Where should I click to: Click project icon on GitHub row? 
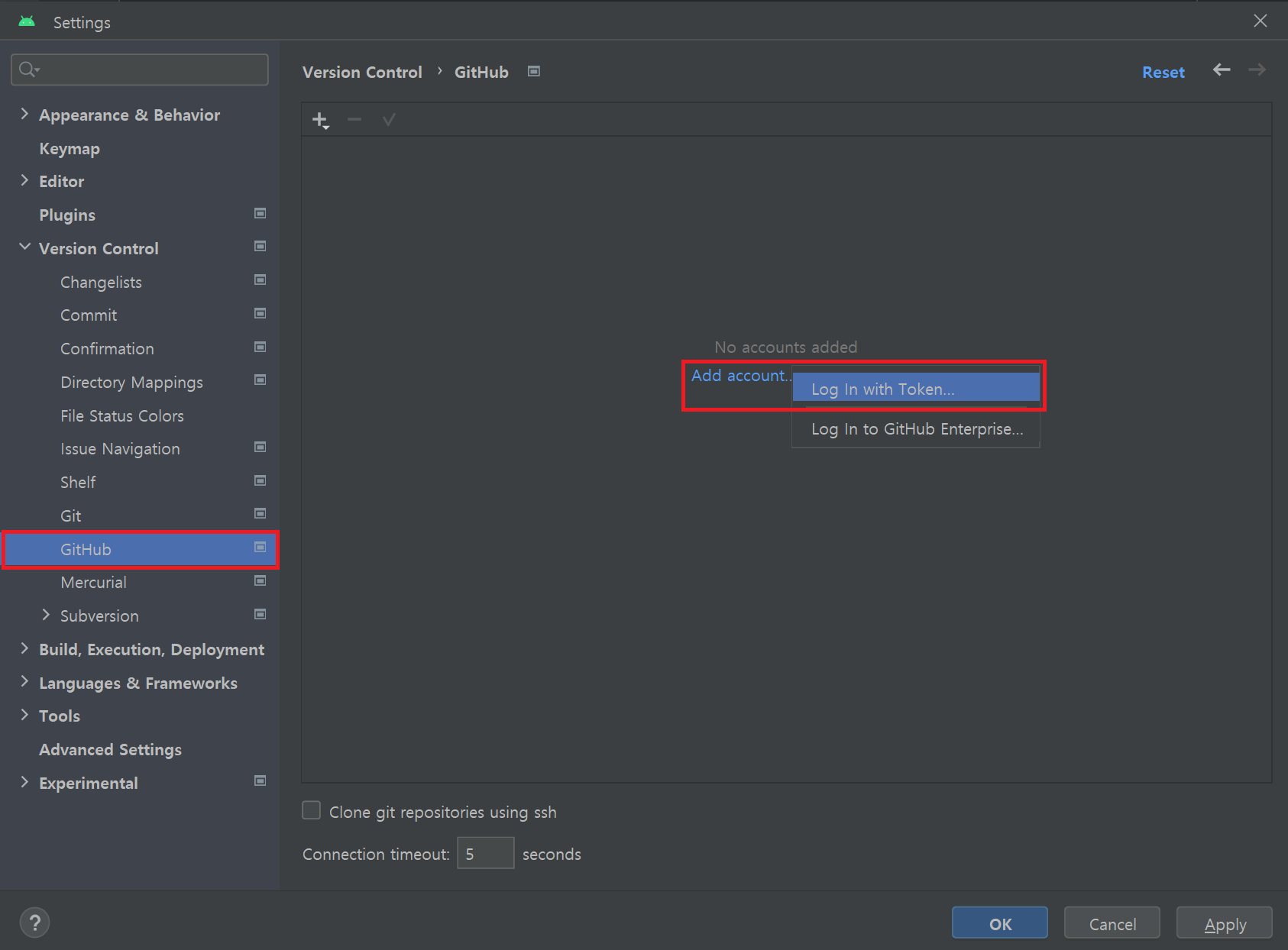261,547
